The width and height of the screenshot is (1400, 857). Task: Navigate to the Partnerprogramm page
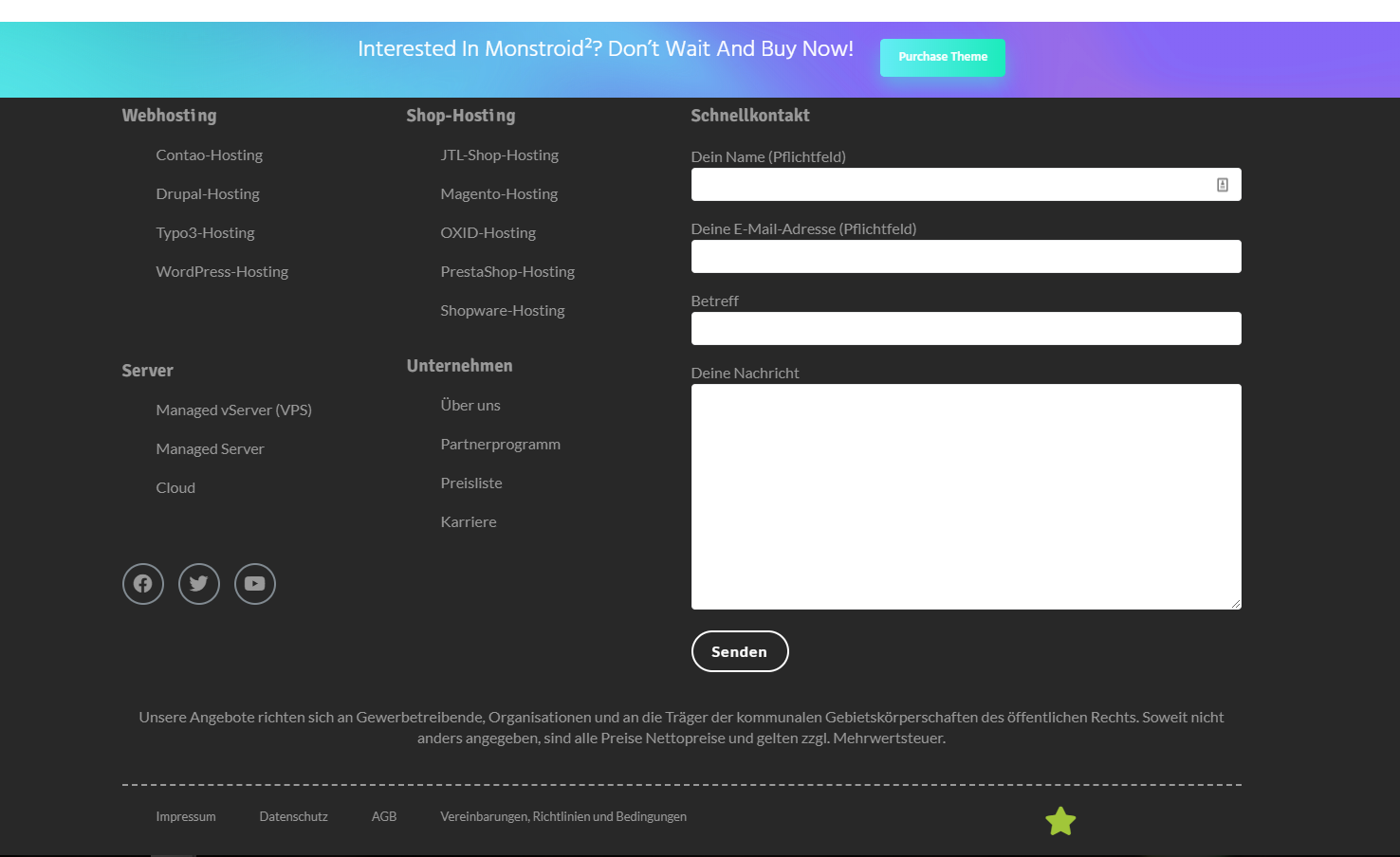pyautogui.click(x=500, y=445)
